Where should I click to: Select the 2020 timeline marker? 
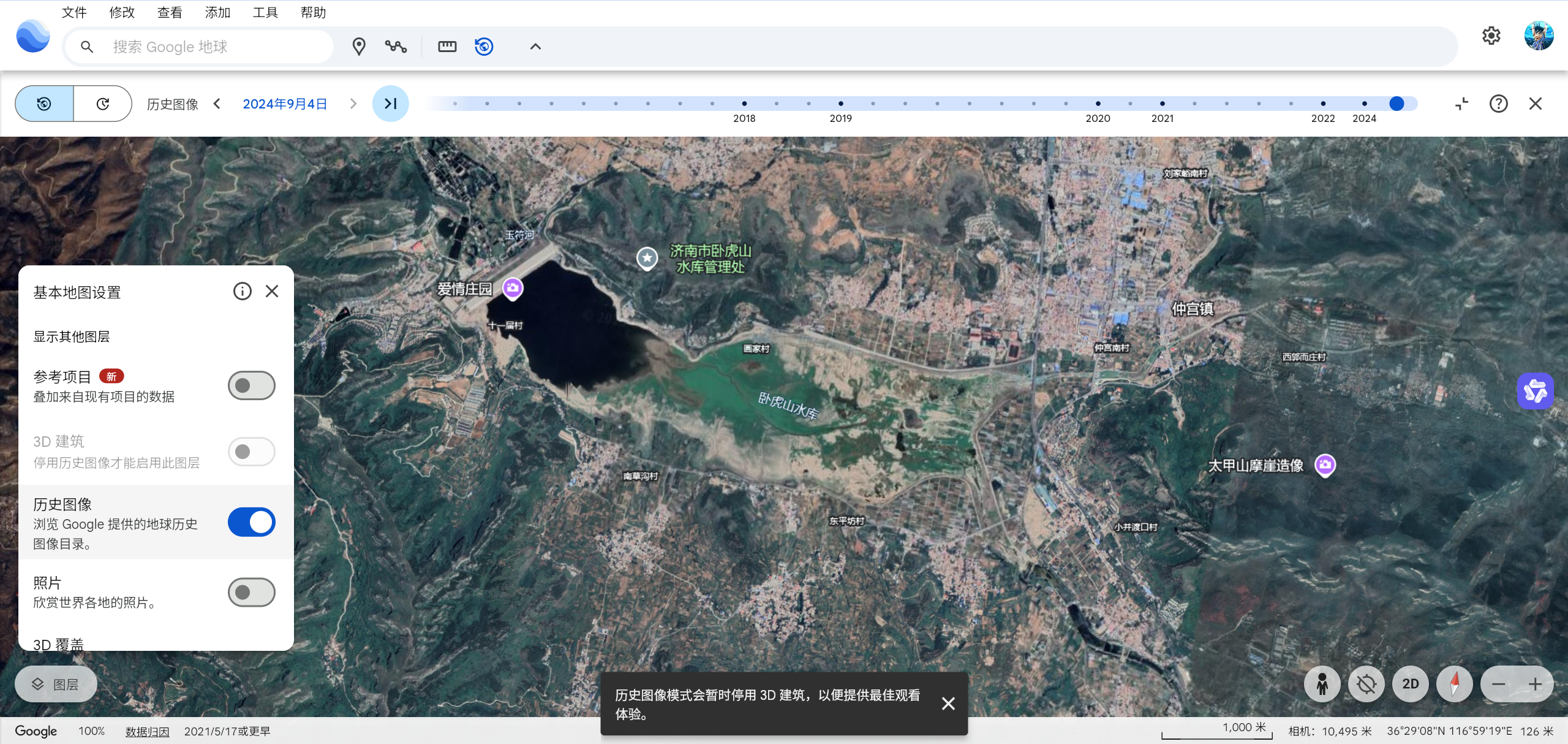[x=1098, y=104]
